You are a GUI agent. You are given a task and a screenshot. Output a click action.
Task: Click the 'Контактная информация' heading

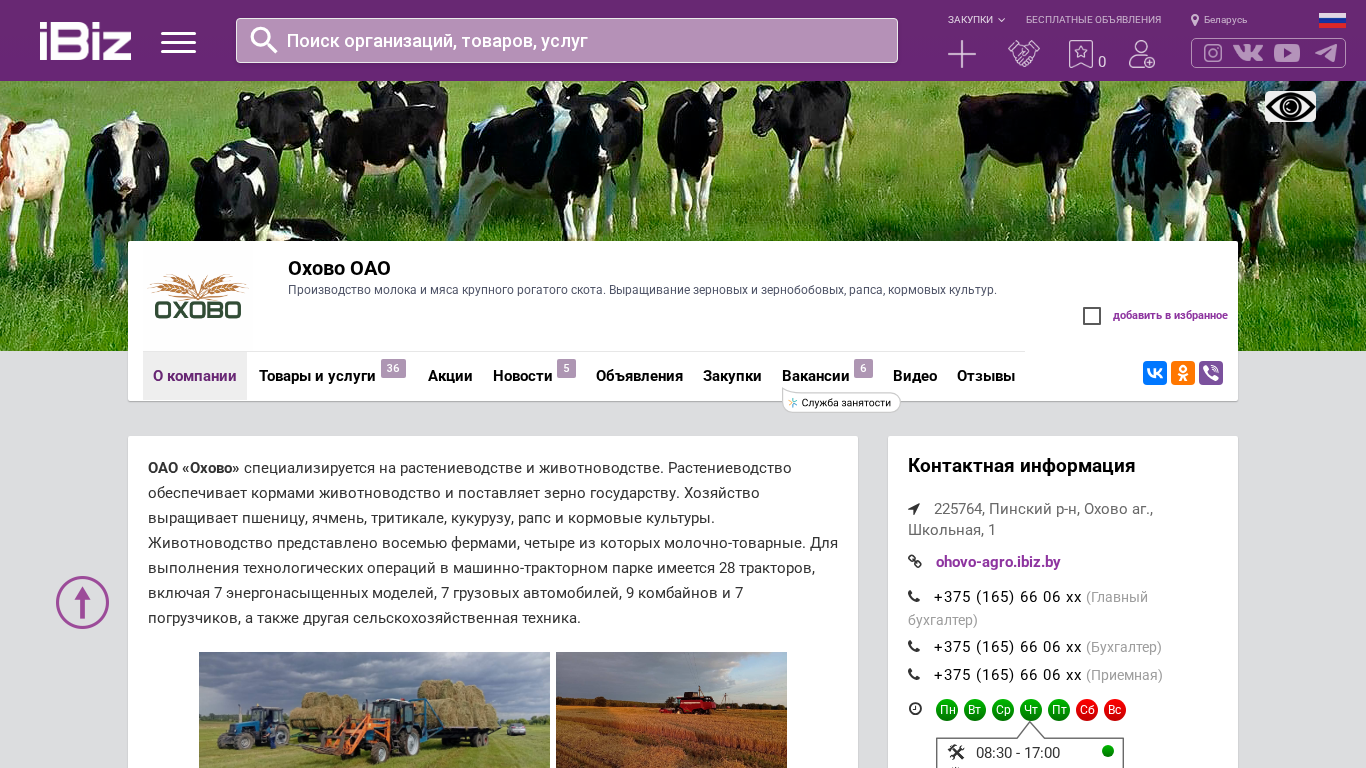pyautogui.click(x=1021, y=466)
